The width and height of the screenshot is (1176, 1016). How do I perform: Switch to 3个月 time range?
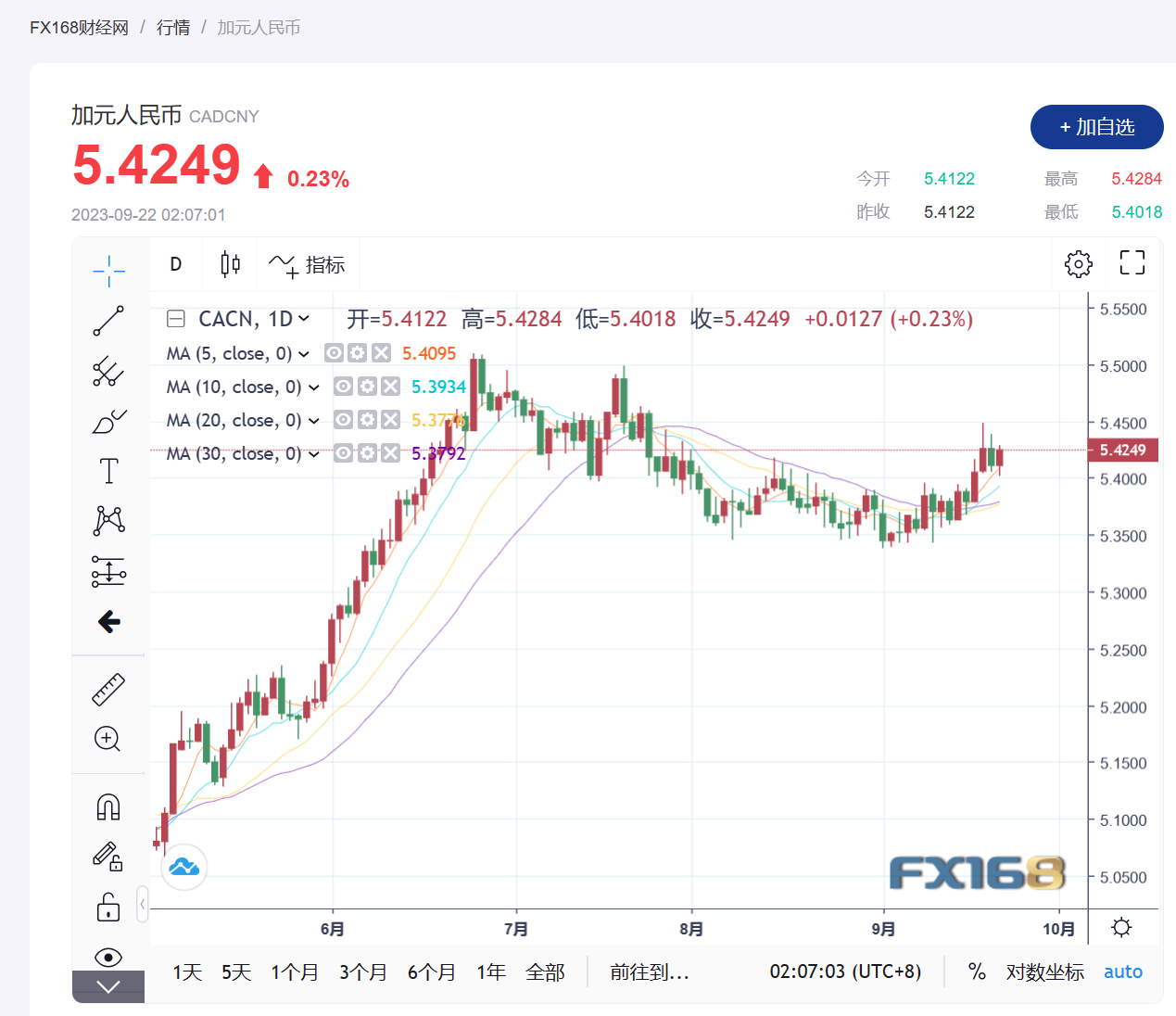(x=362, y=972)
